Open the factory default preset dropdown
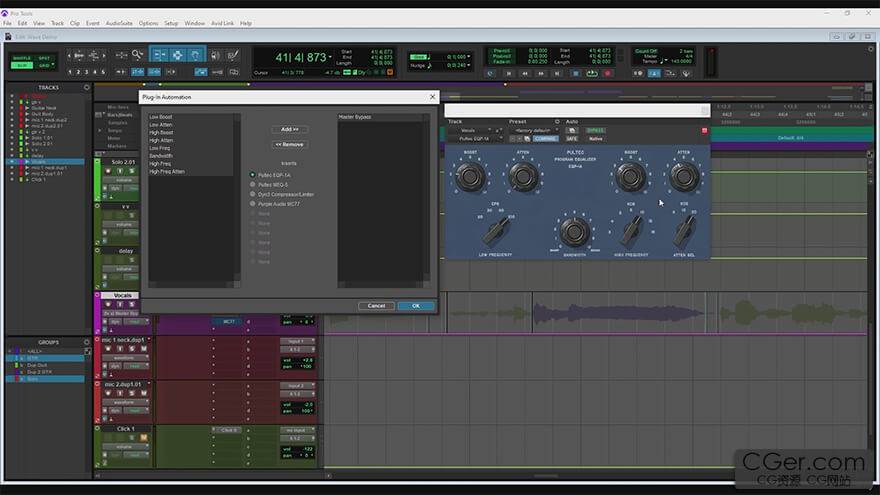The height and width of the screenshot is (495, 880). 535,130
